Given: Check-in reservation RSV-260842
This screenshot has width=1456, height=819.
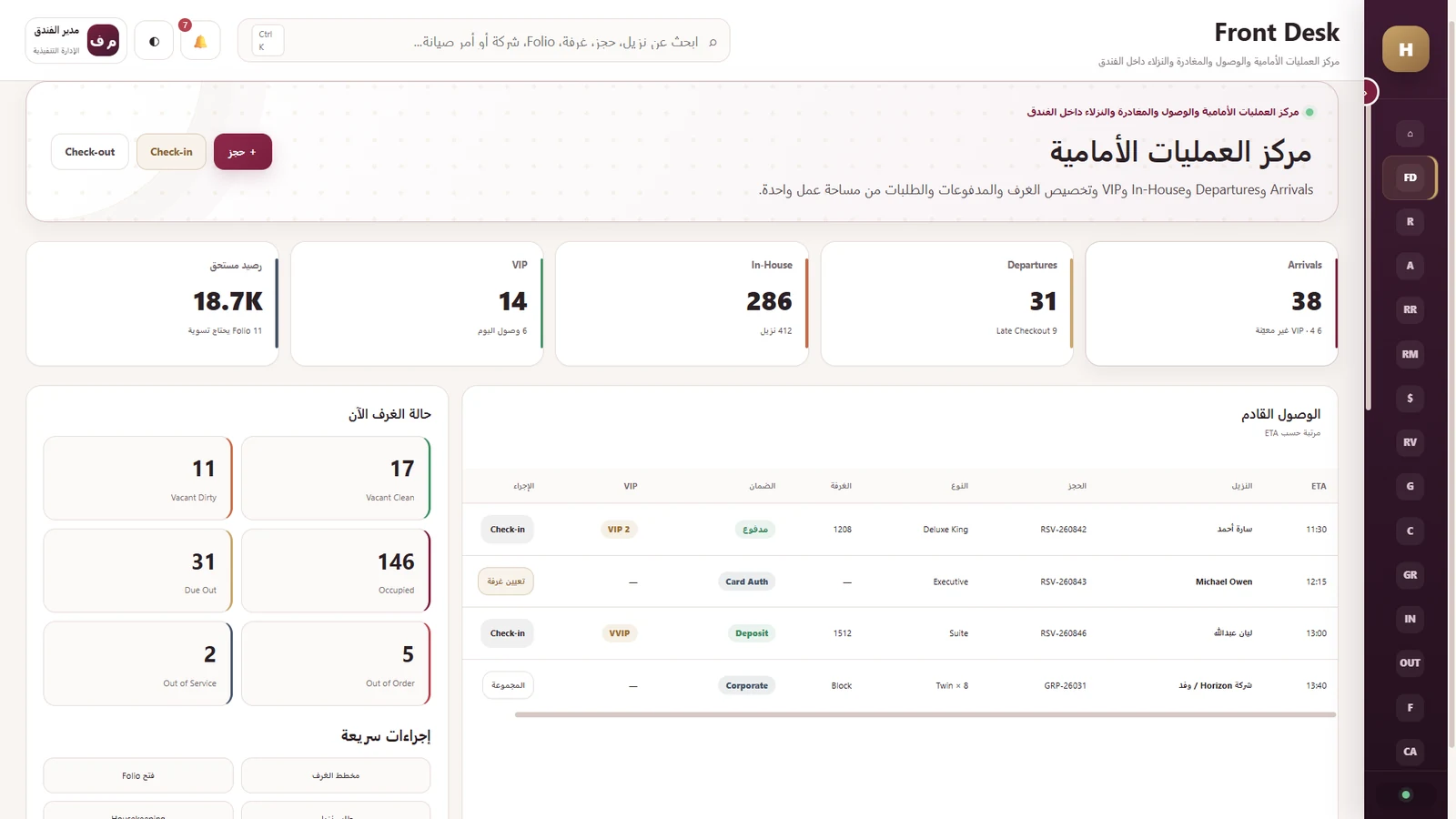Looking at the screenshot, I should 507,530.
